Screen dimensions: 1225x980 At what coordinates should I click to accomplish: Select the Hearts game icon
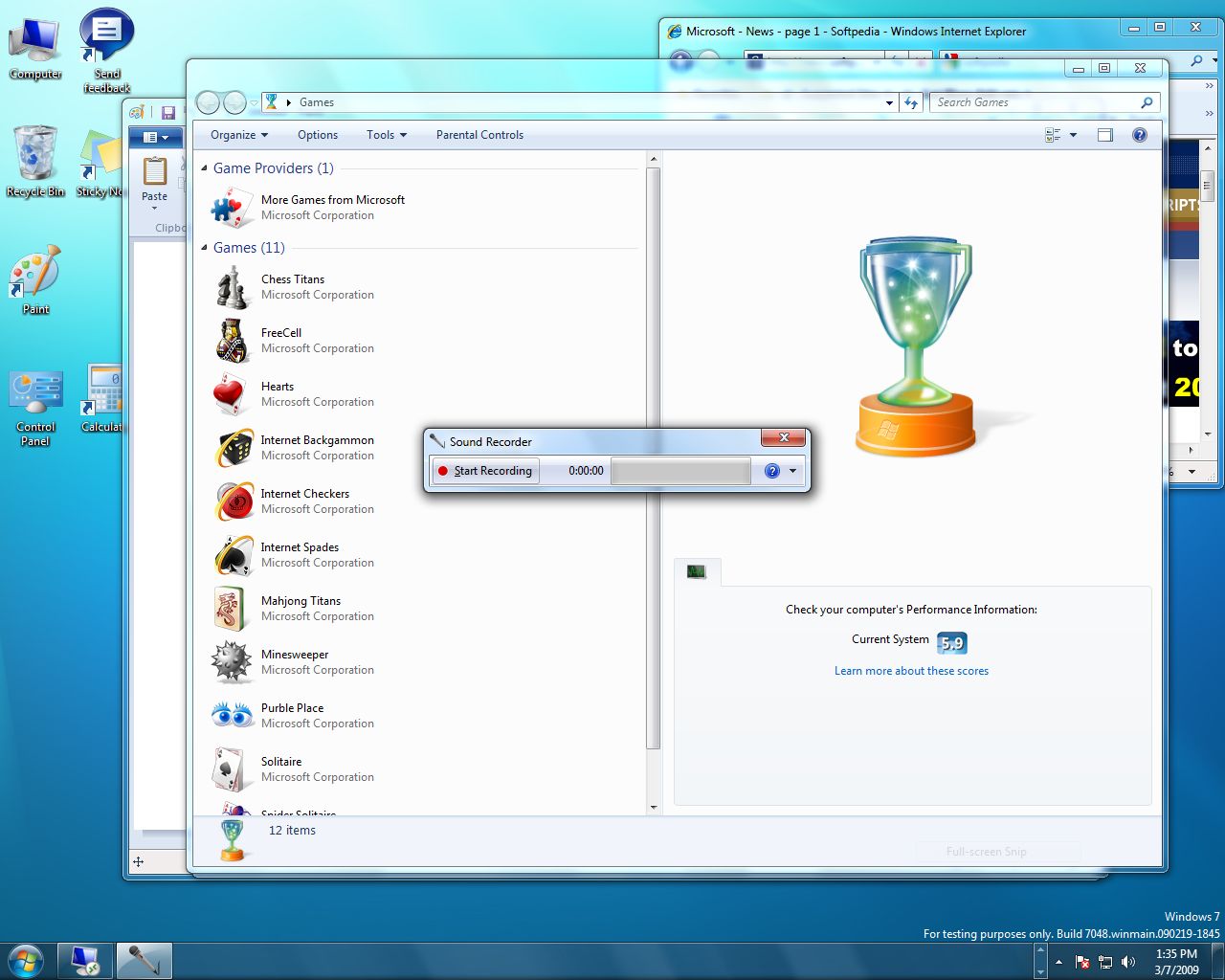(x=232, y=394)
